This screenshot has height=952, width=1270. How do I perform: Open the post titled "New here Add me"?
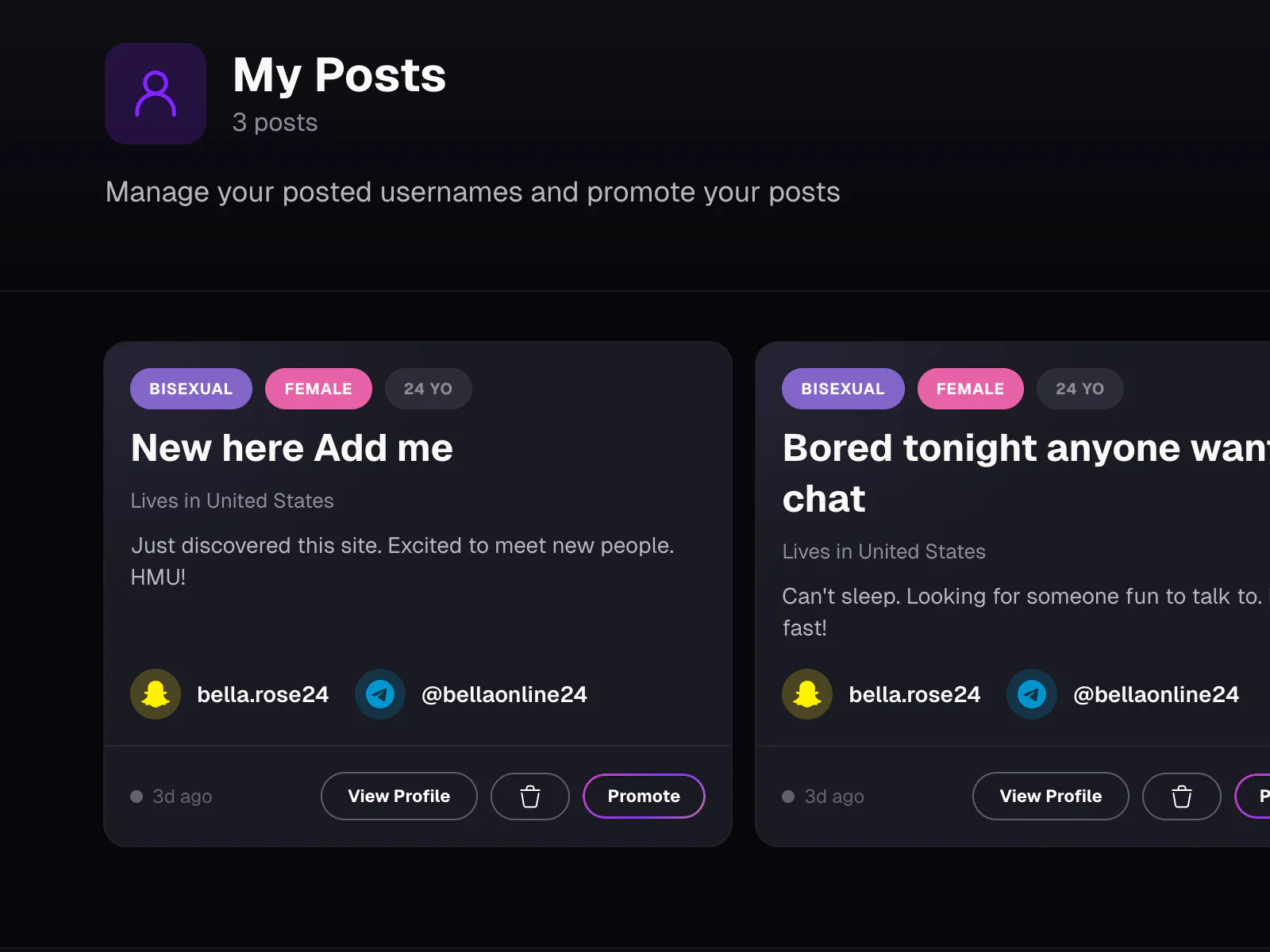[x=291, y=447]
